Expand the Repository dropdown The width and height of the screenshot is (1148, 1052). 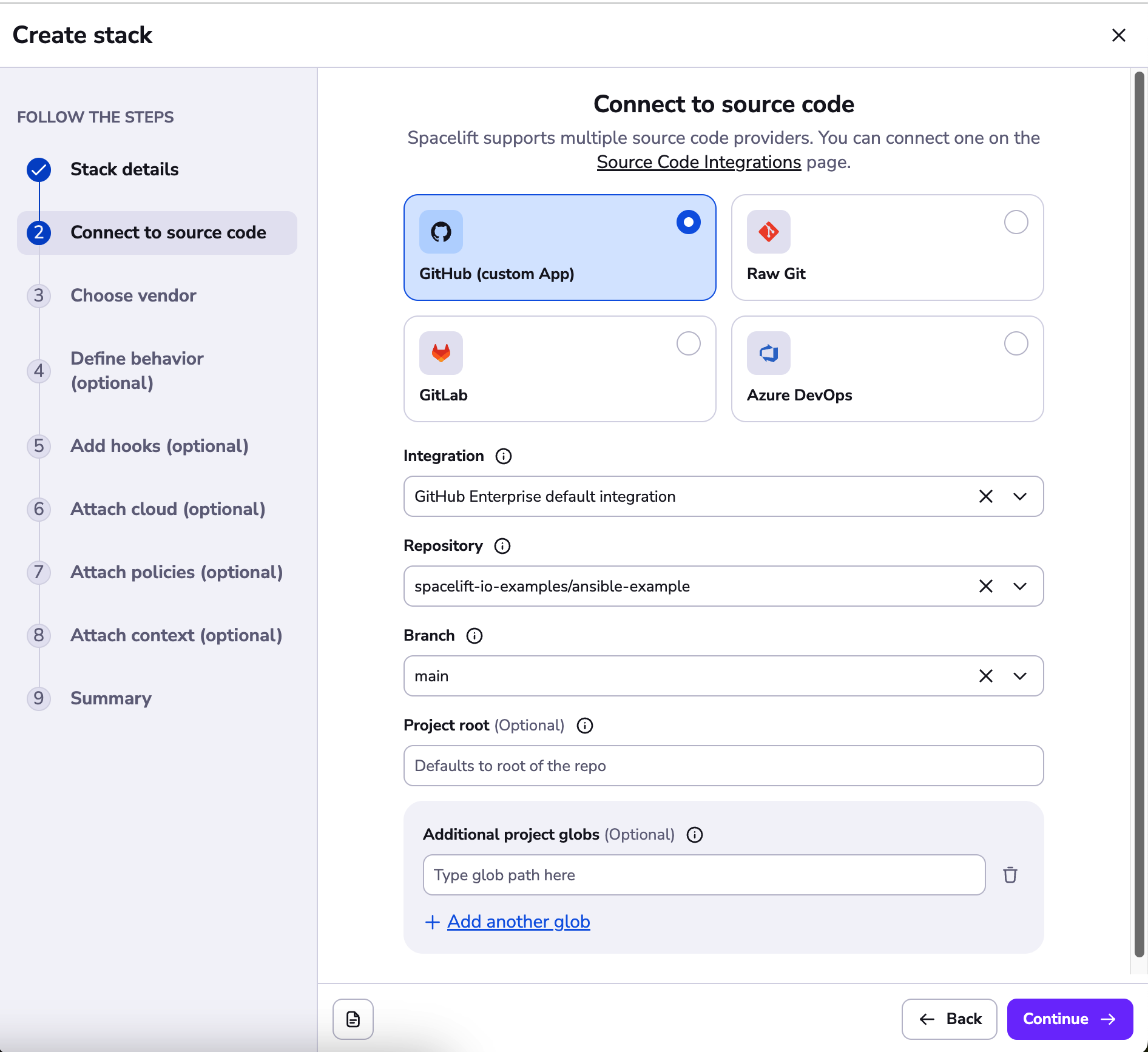[x=1019, y=586]
